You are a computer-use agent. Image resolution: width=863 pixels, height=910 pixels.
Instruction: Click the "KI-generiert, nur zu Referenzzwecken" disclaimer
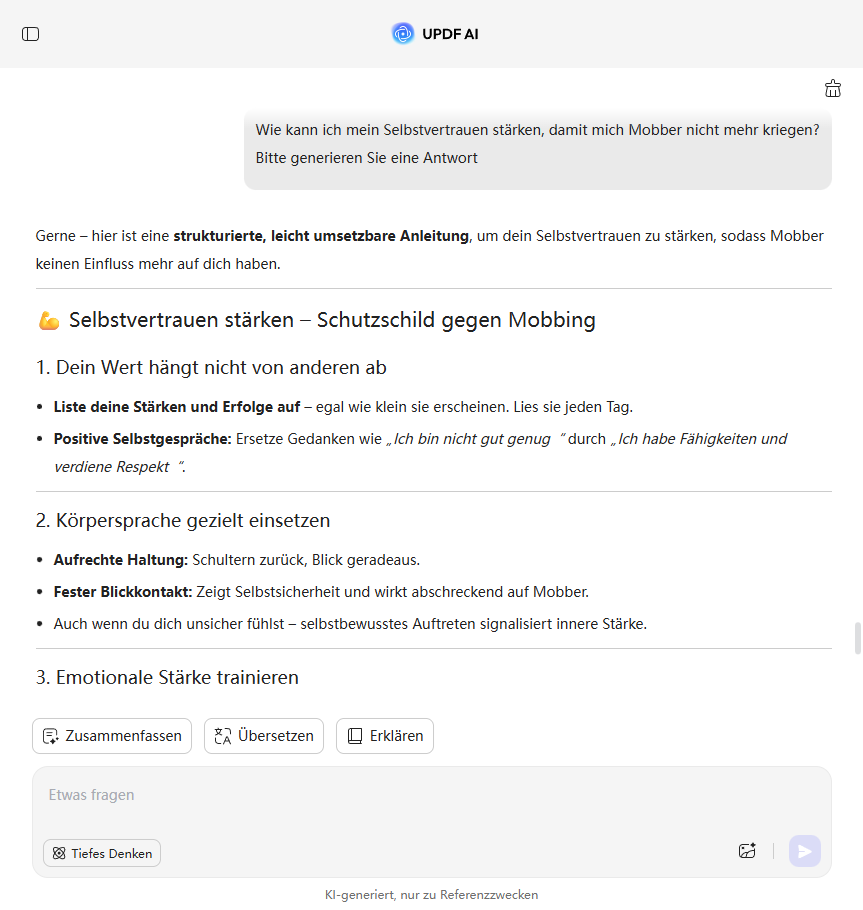coord(431,895)
